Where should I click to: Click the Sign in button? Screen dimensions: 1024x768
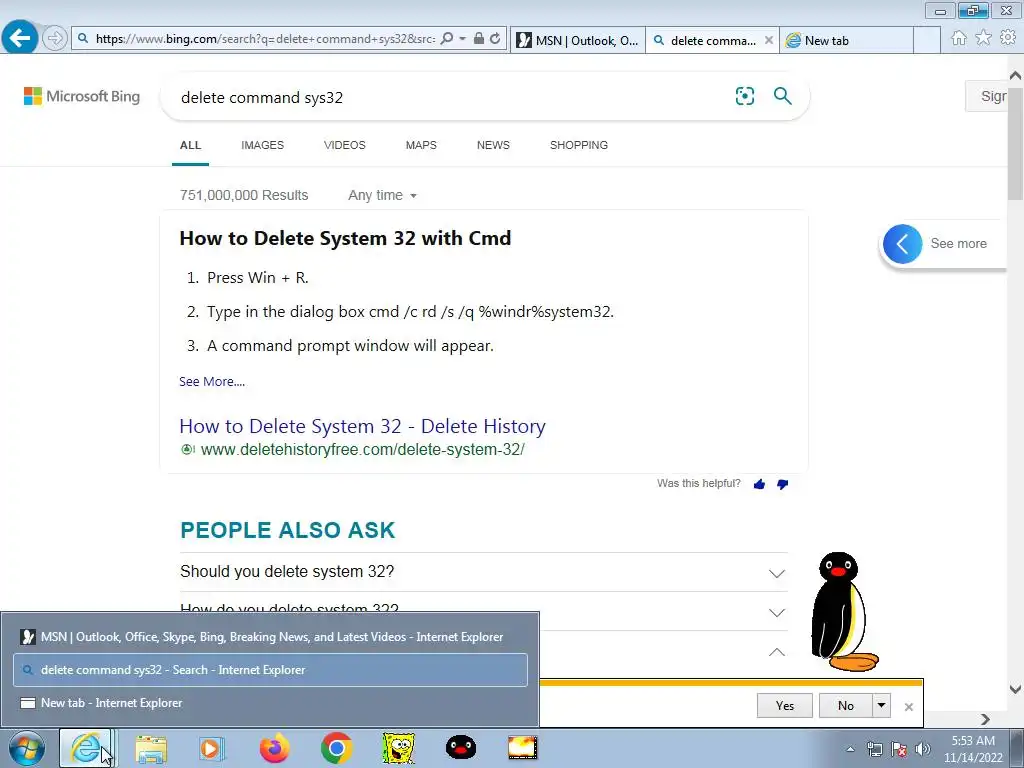(986, 97)
